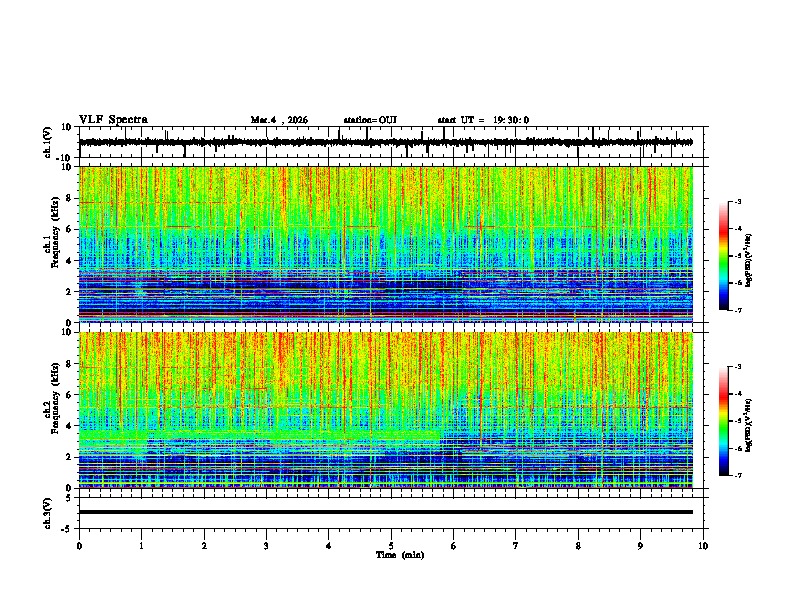The height and width of the screenshot is (612, 792).
Task: Click the "8" kHz tick on ch.1 spectrogram
Action: click(69, 198)
